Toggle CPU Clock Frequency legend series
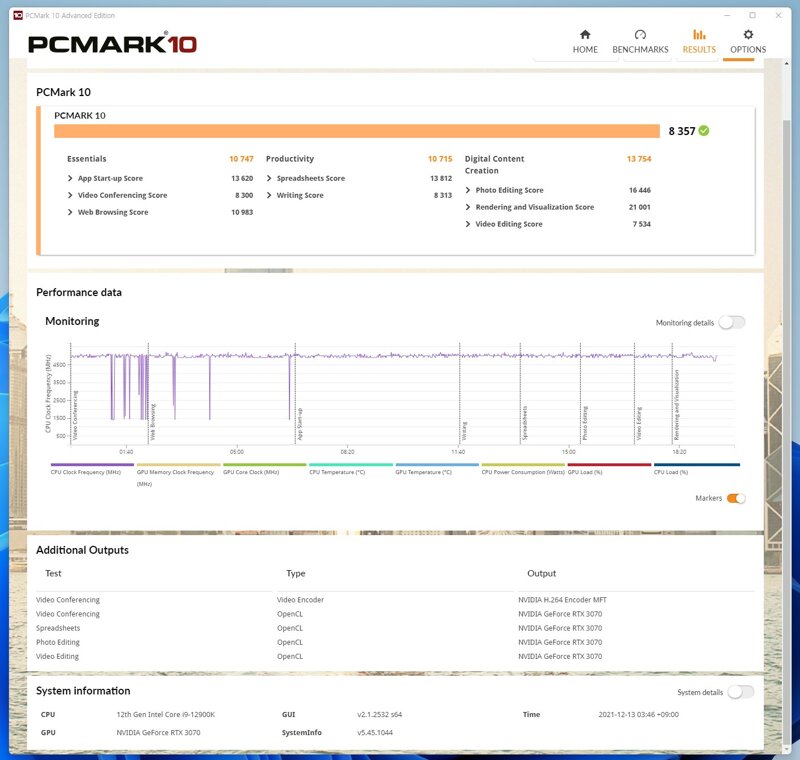This screenshot has width=800, height=760. point(92,470)
